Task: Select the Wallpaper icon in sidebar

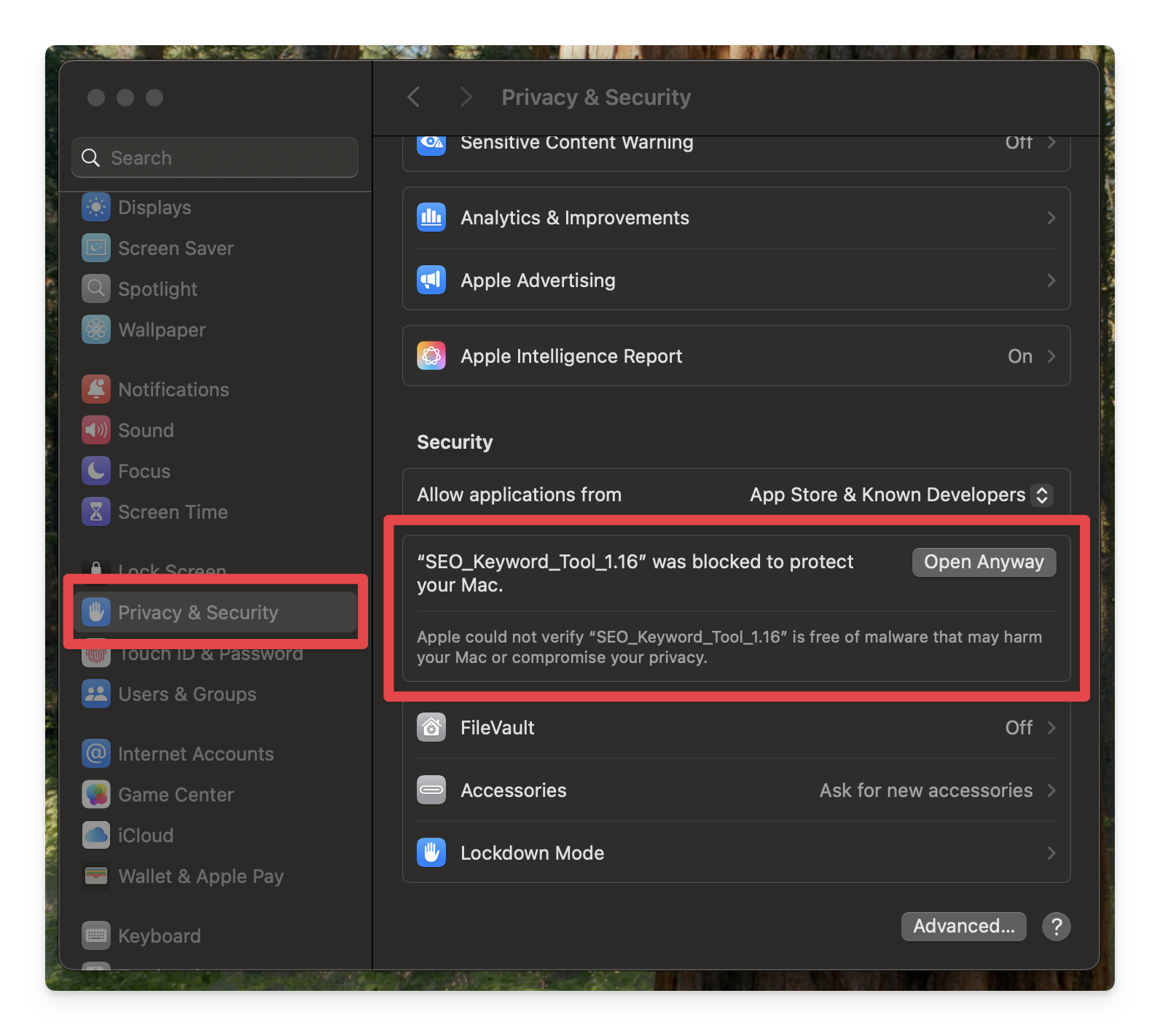Action: pyautogui.click(x=96, y=330)
